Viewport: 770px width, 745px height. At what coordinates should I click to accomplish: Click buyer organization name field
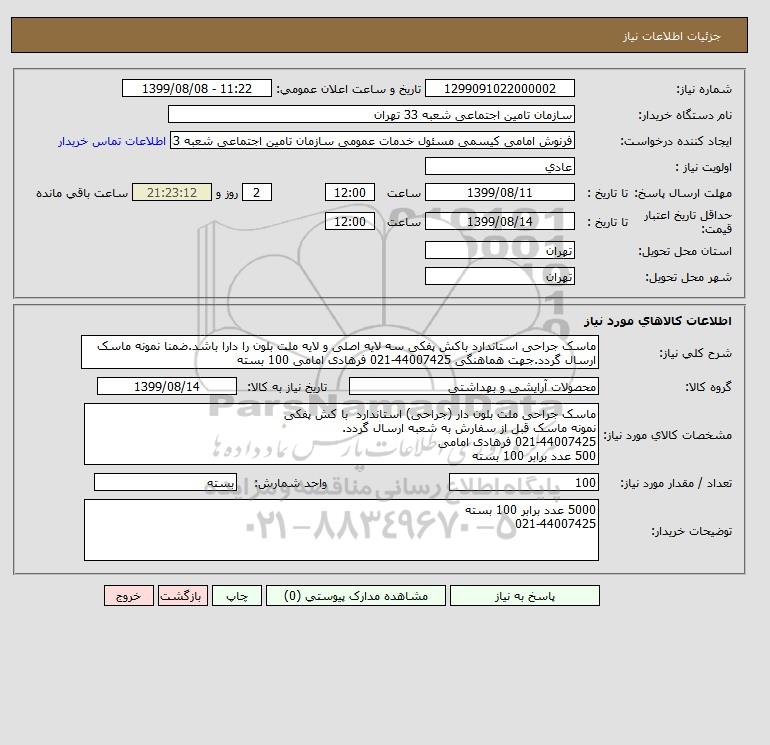[x=371, y=114]
